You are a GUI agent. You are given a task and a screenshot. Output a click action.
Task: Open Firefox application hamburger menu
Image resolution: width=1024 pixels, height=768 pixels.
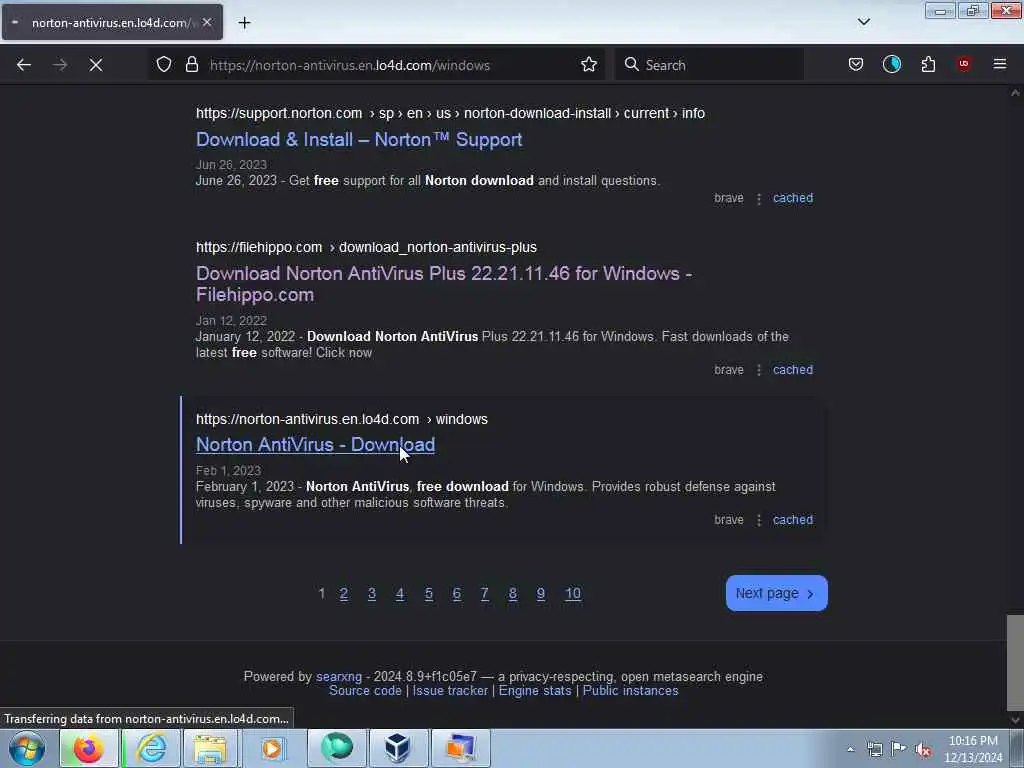click(1000, 64)
